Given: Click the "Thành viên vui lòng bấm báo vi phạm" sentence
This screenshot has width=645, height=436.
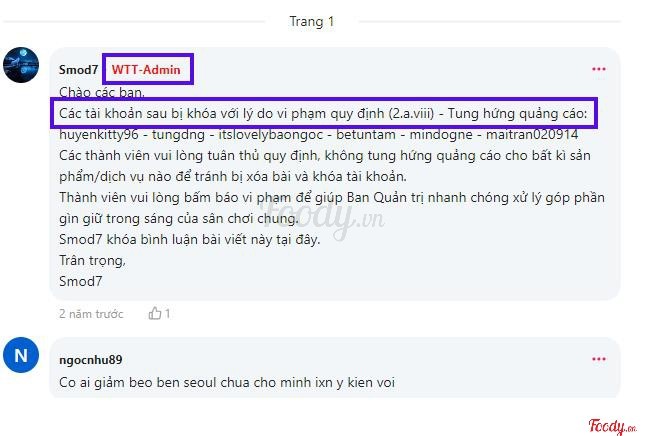Looking at the screenshot, I should pyautogui.click(x=332, y=208).
